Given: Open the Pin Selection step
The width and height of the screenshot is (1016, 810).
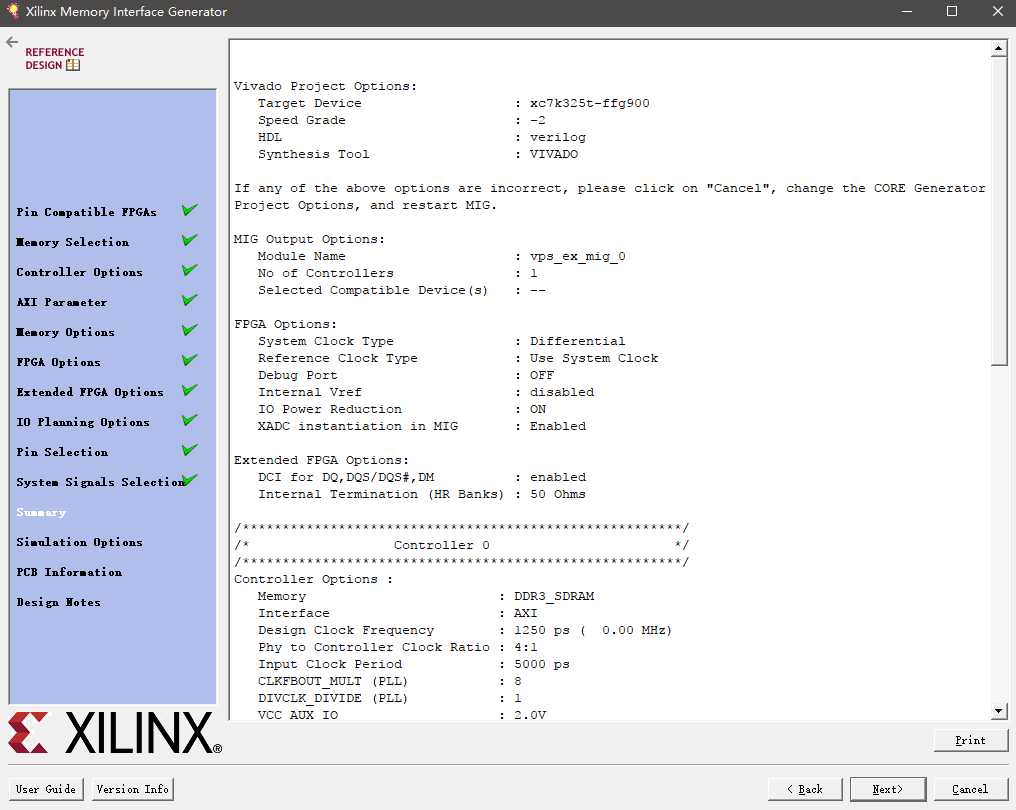Looking at the screenshot, I should pyautogui.click(x=62, y=452).
